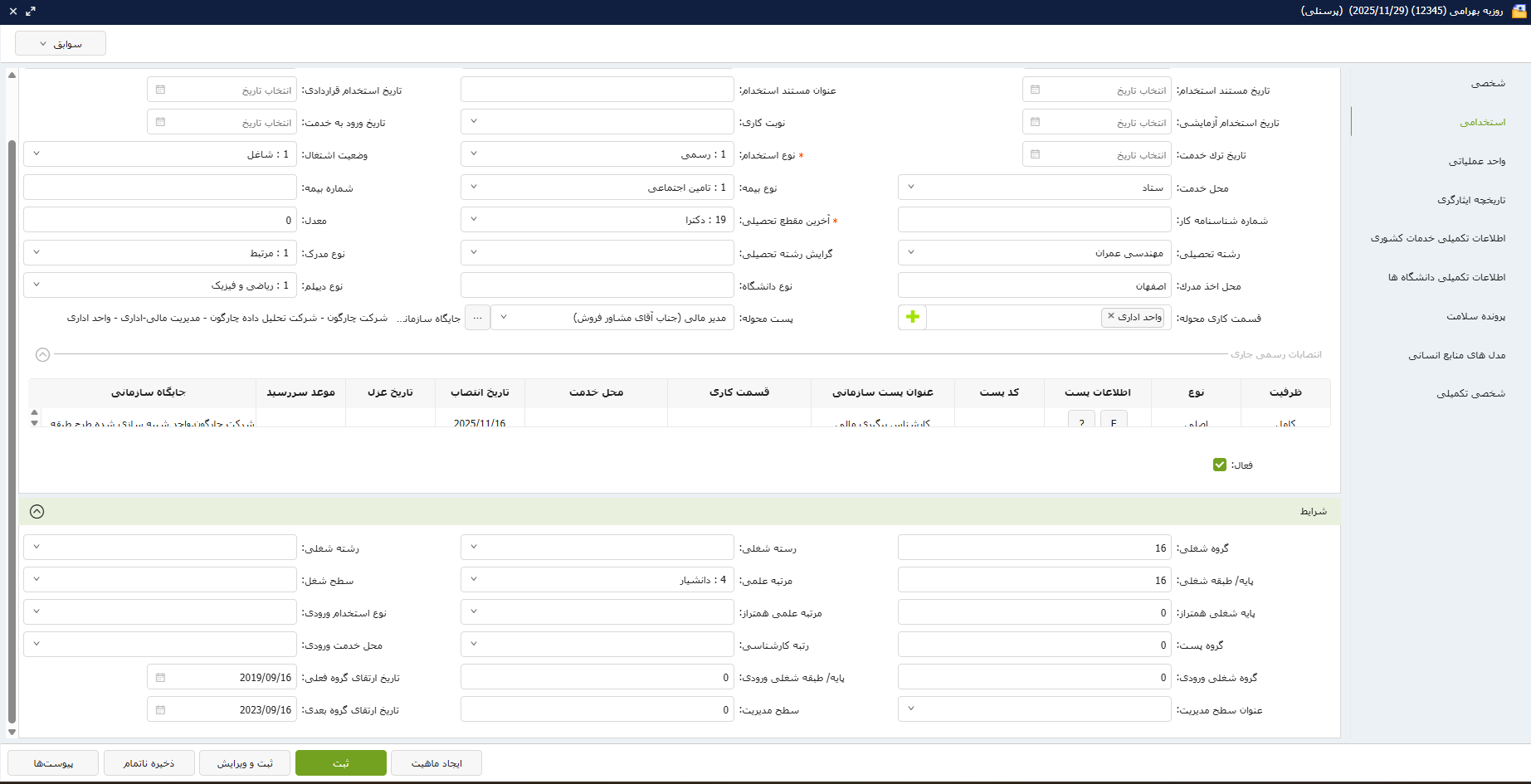This screenshot has width=1531, height=784.
Task: Open calendar icon for تاریخ مستند استخدام
Action: 1035,90
